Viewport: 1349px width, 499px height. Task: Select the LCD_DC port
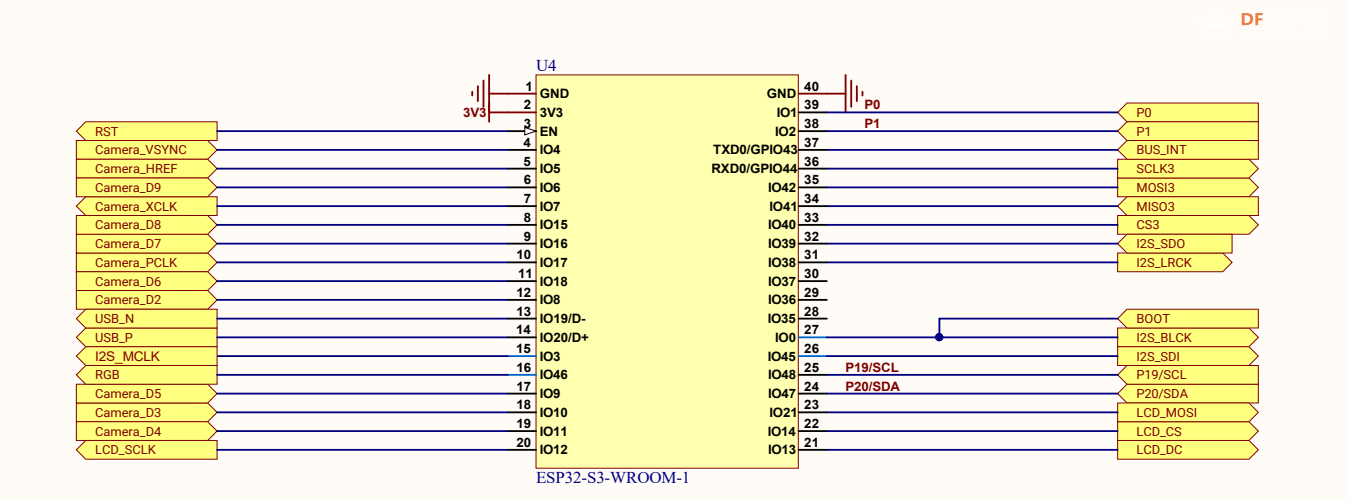[x=1188, y=450]
